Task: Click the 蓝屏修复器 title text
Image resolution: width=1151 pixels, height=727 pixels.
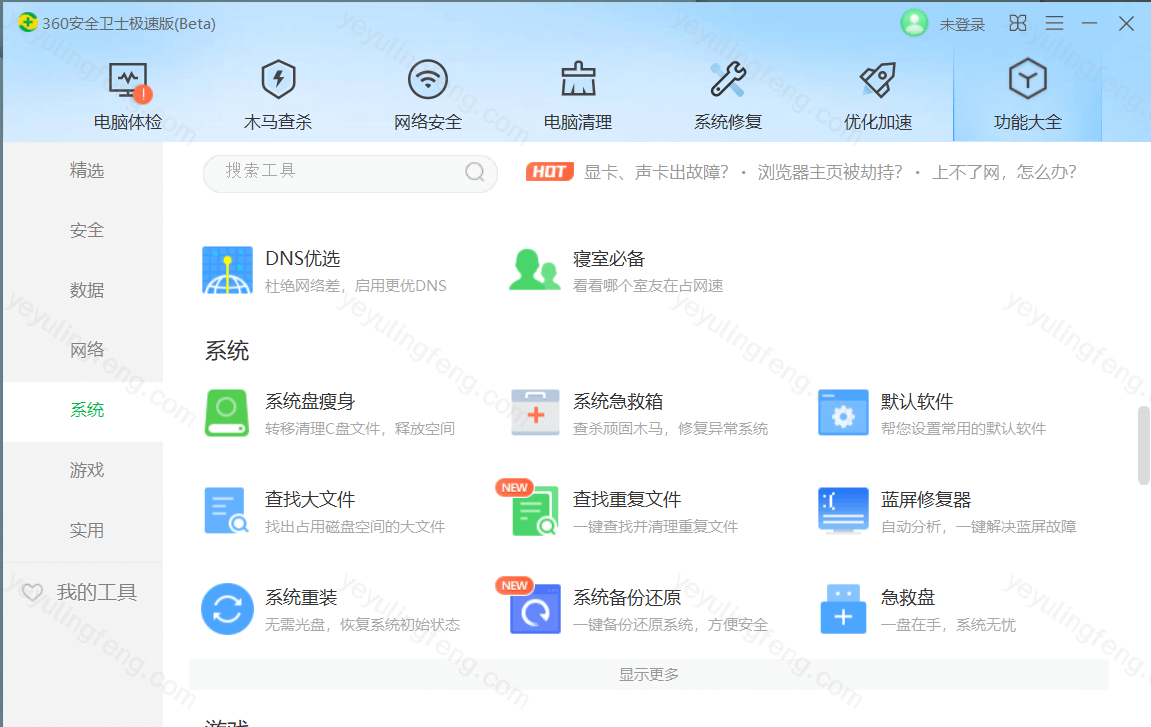Action: coord(926,499)
